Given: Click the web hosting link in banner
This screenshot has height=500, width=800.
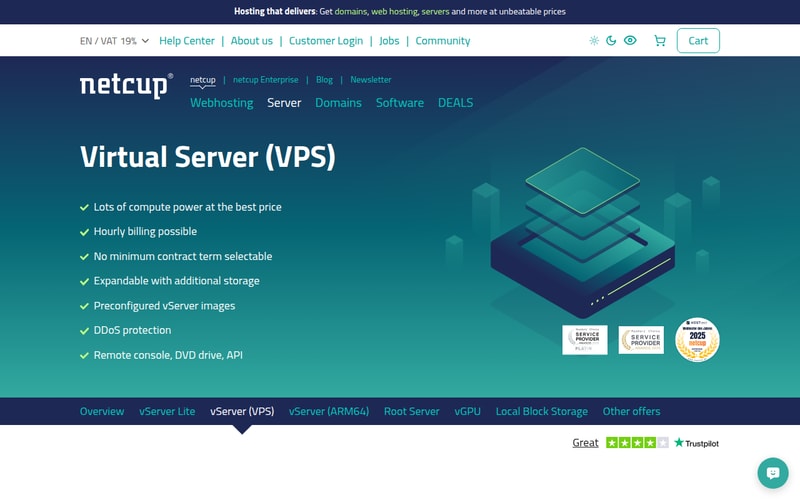Looking at the screenshot, I should (394, 12).
